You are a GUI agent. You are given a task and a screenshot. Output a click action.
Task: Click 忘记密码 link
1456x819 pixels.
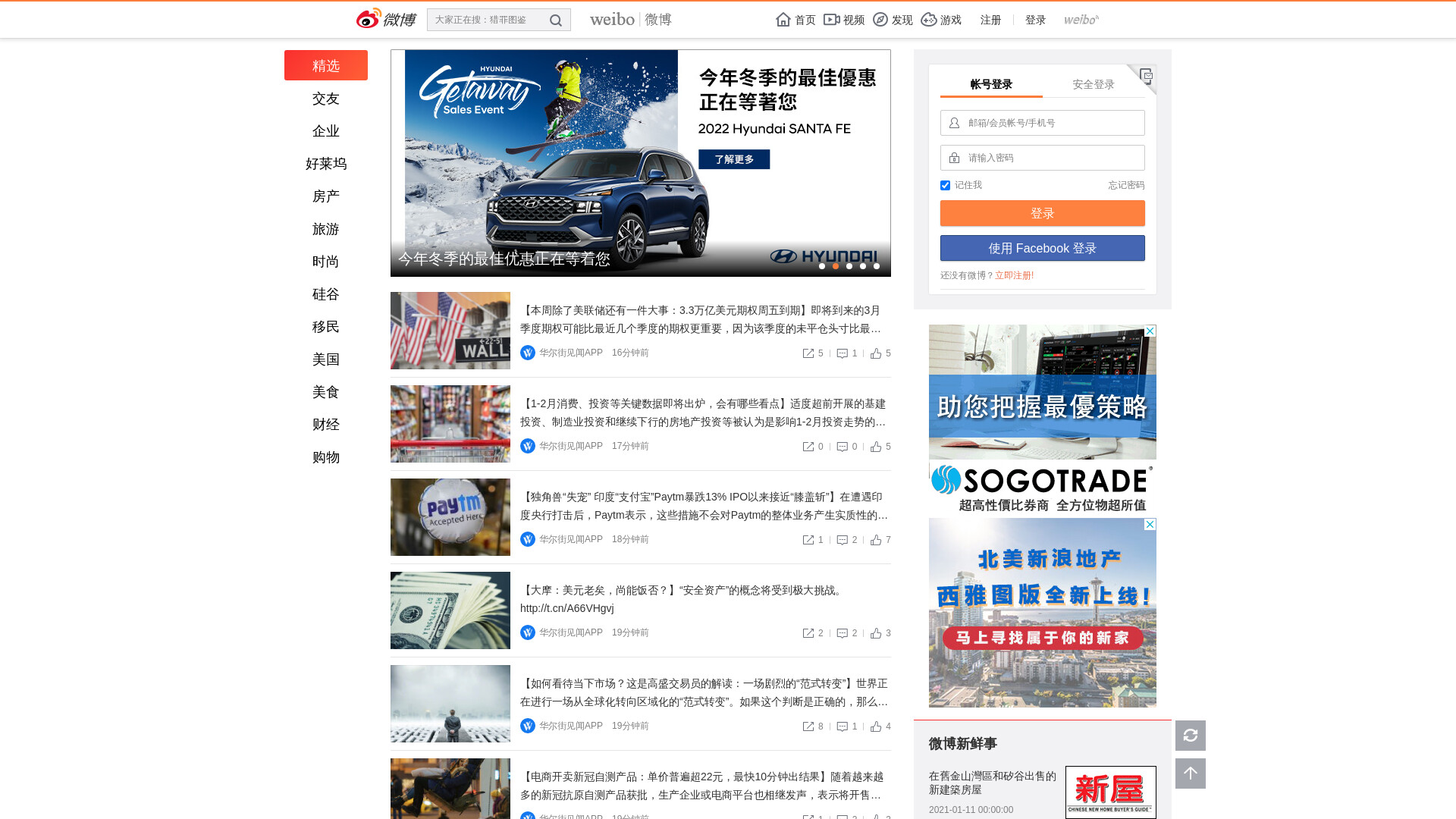(x=1126, y=185)
